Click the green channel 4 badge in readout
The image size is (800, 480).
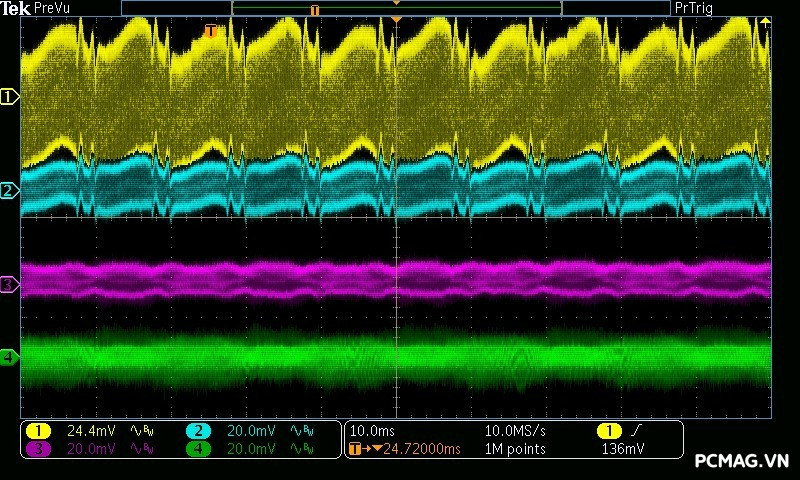[199, 449]
